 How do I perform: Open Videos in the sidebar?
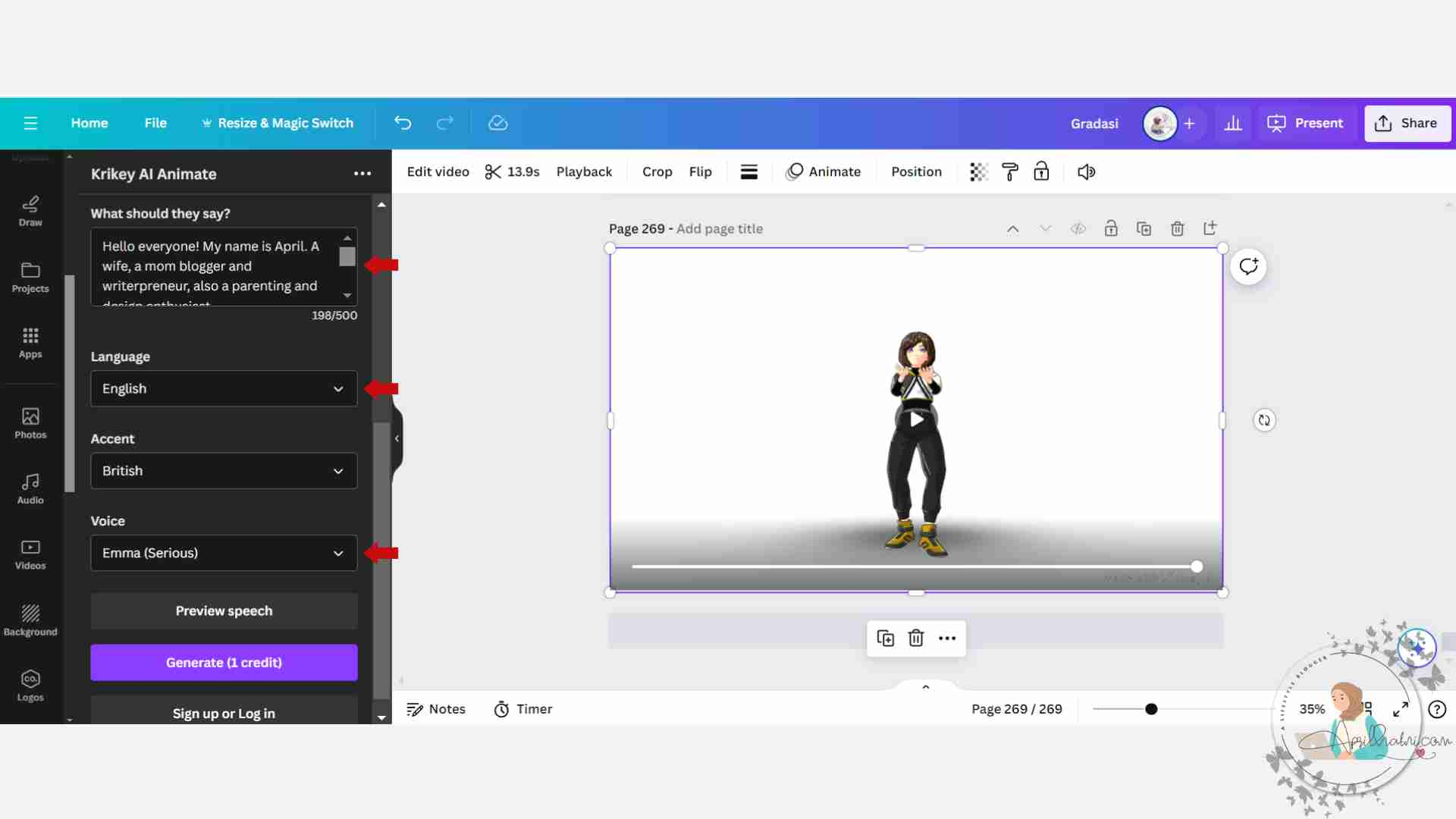(x=30, y=554)
